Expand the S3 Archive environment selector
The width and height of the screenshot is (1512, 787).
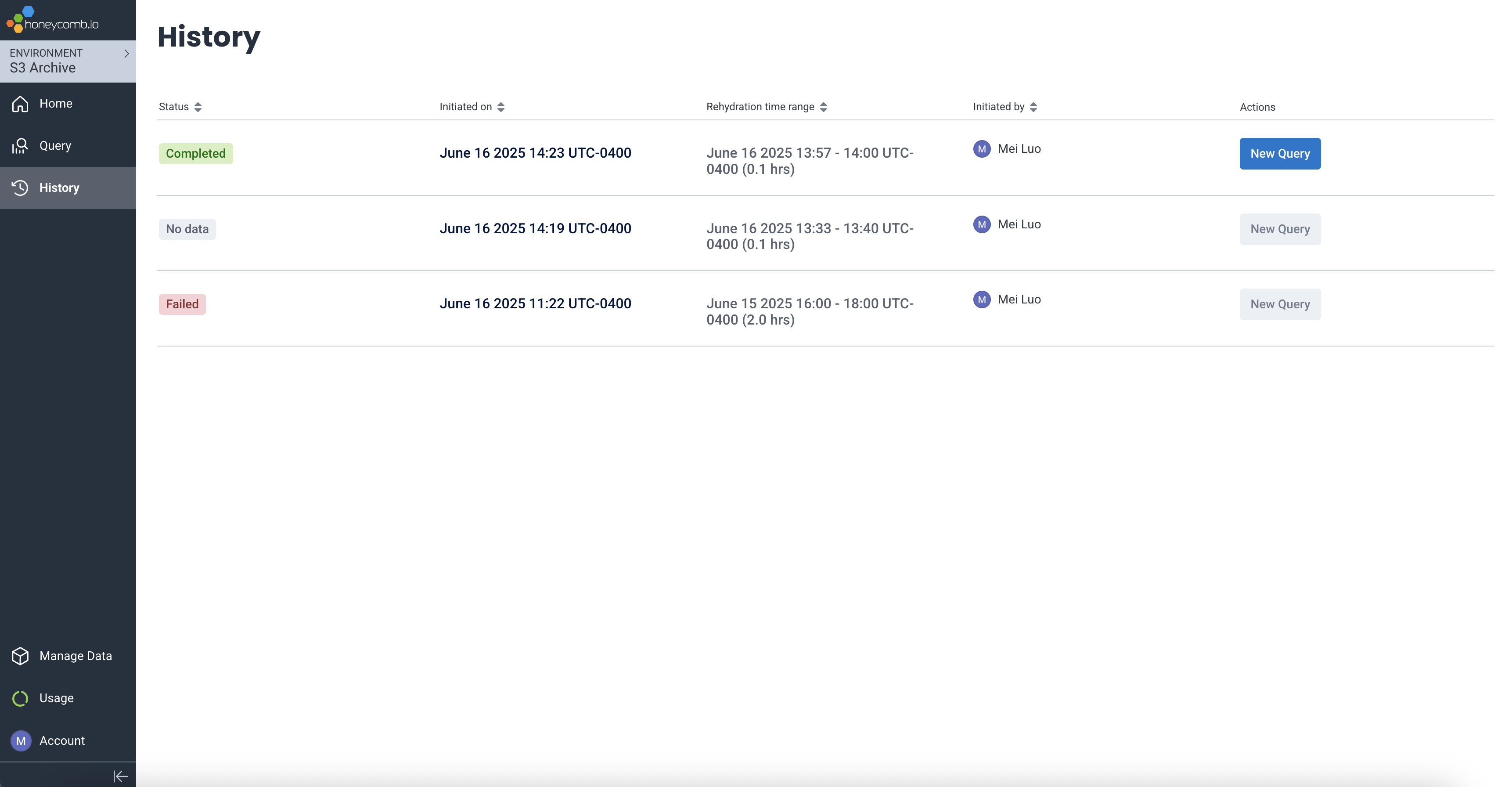pos(68,61)
